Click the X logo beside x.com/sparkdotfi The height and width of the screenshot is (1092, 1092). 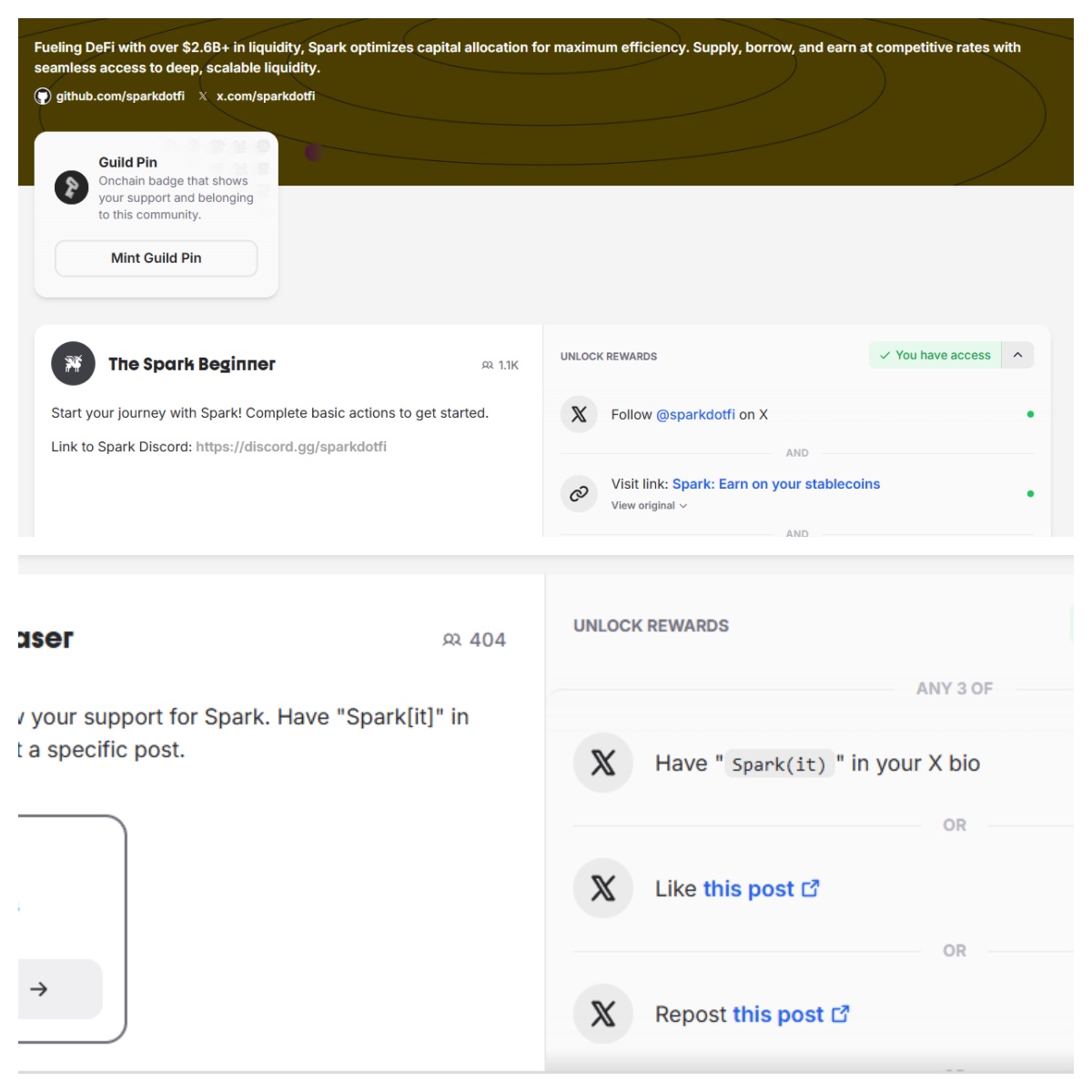203,96
